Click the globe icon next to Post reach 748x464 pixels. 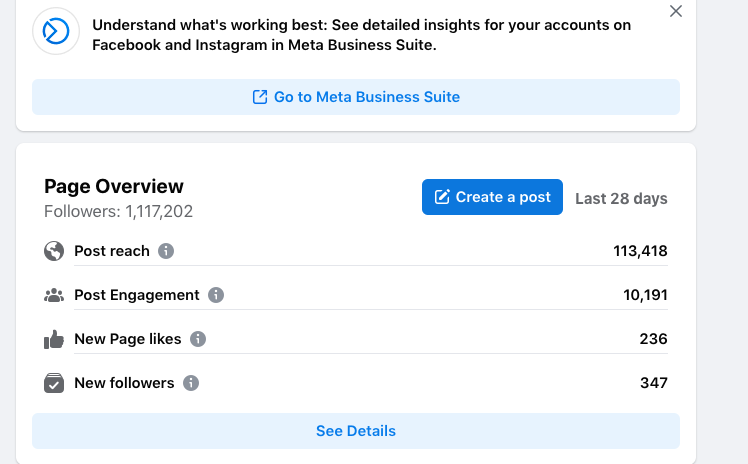54,251
